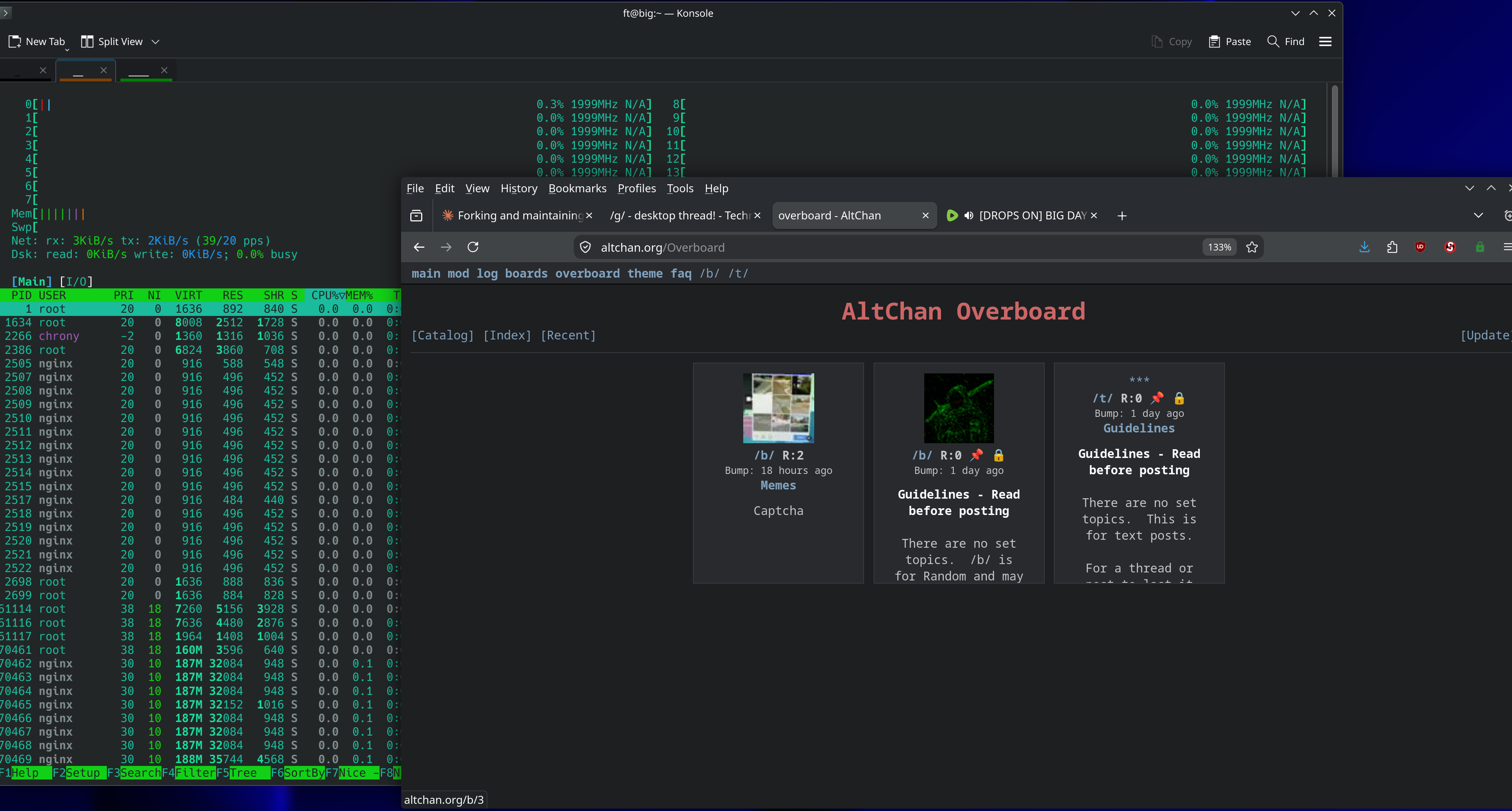
Task: Click F7 Nice - in htop footer
Action: pos(353,773)
